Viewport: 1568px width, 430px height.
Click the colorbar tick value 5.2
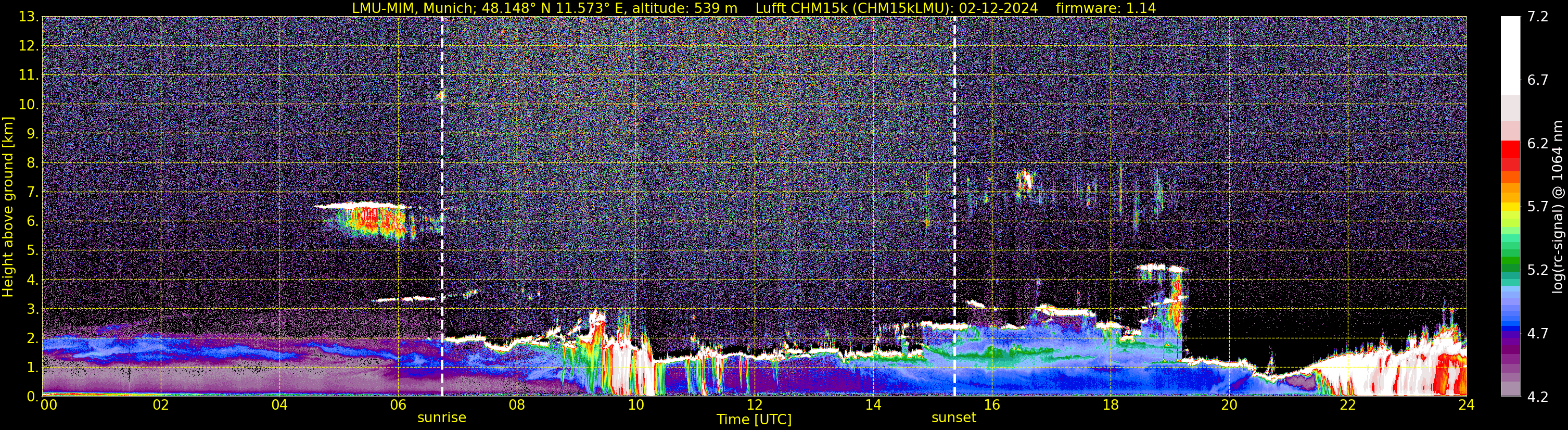pyautogui.click(x=1537, y=270)
